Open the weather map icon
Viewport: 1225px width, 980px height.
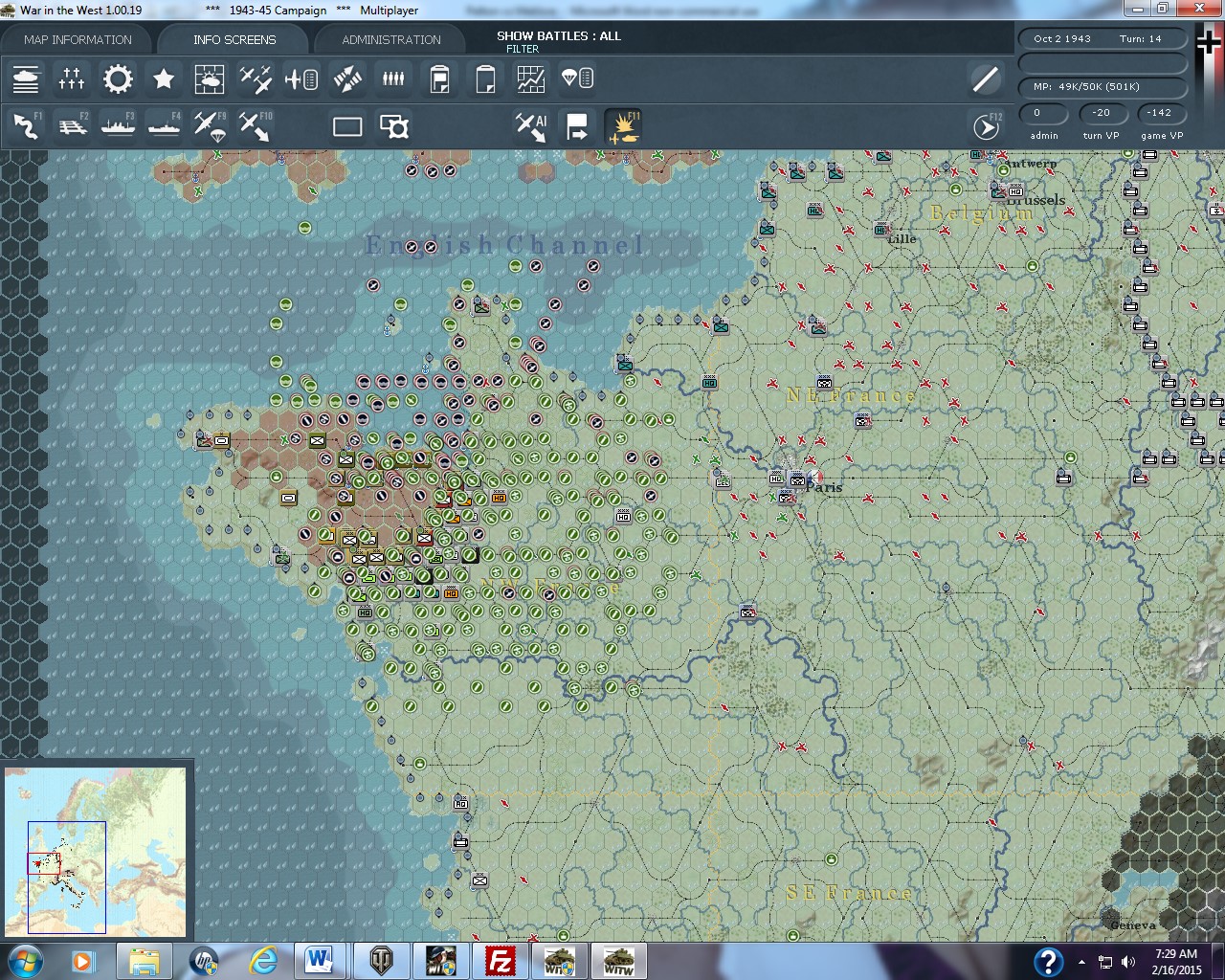210,78
